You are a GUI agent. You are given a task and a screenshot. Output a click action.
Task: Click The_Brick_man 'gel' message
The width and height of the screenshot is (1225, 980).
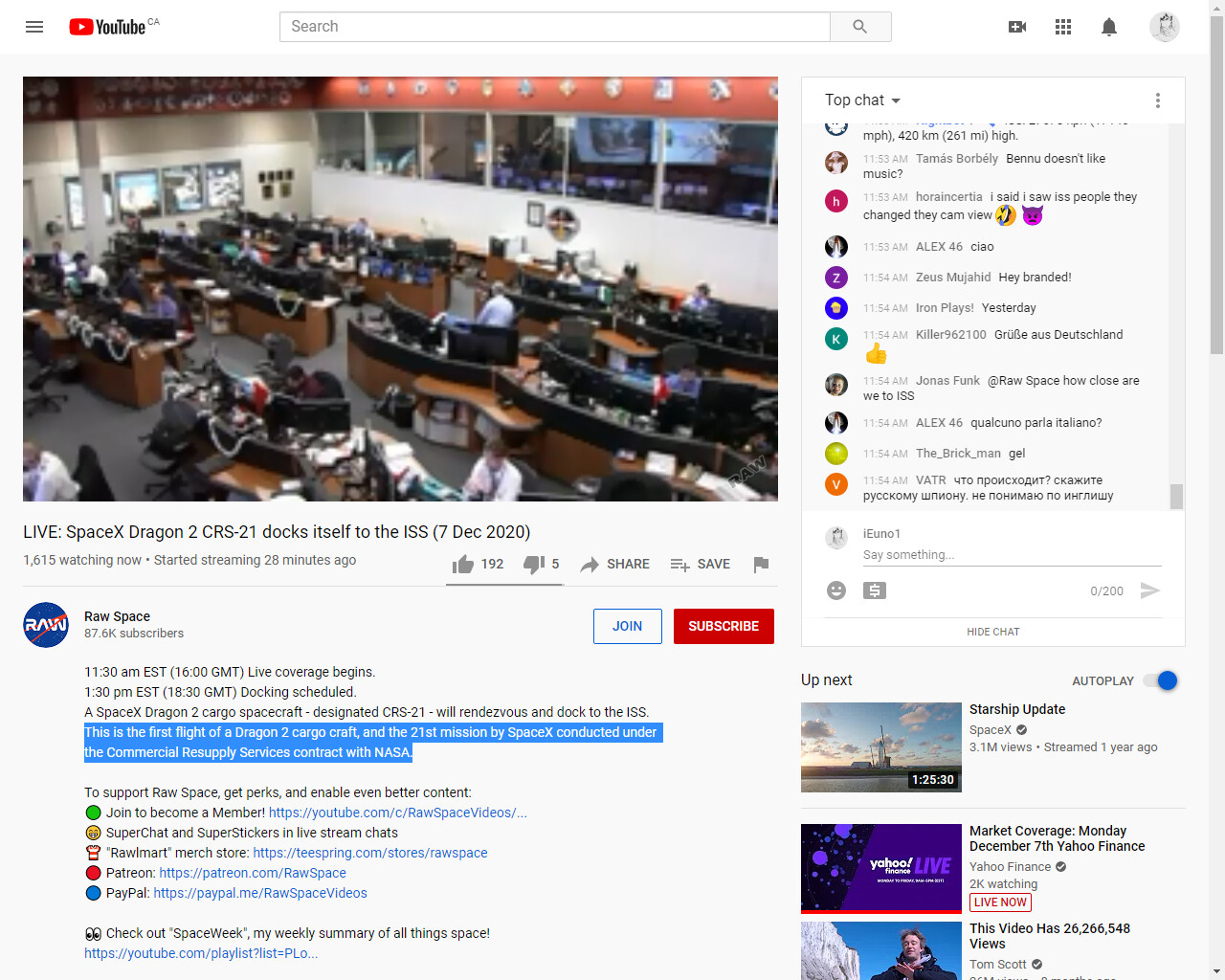pyautogui.click(x=1017, y=454)
